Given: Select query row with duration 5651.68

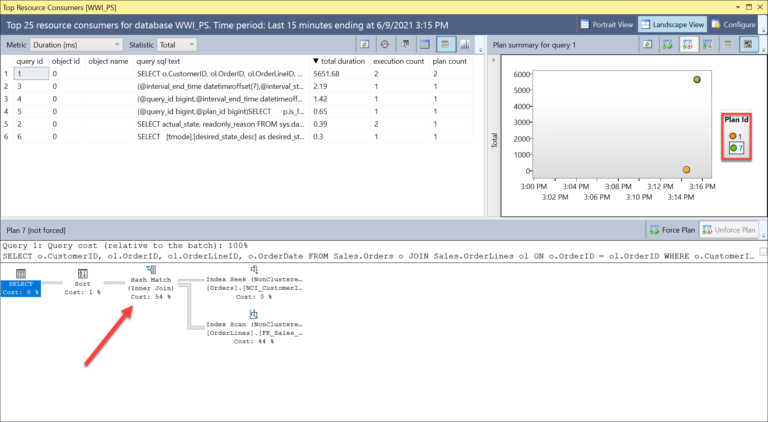Looking at the screenshot, I should pyautogui.click(x=240, y=74).
